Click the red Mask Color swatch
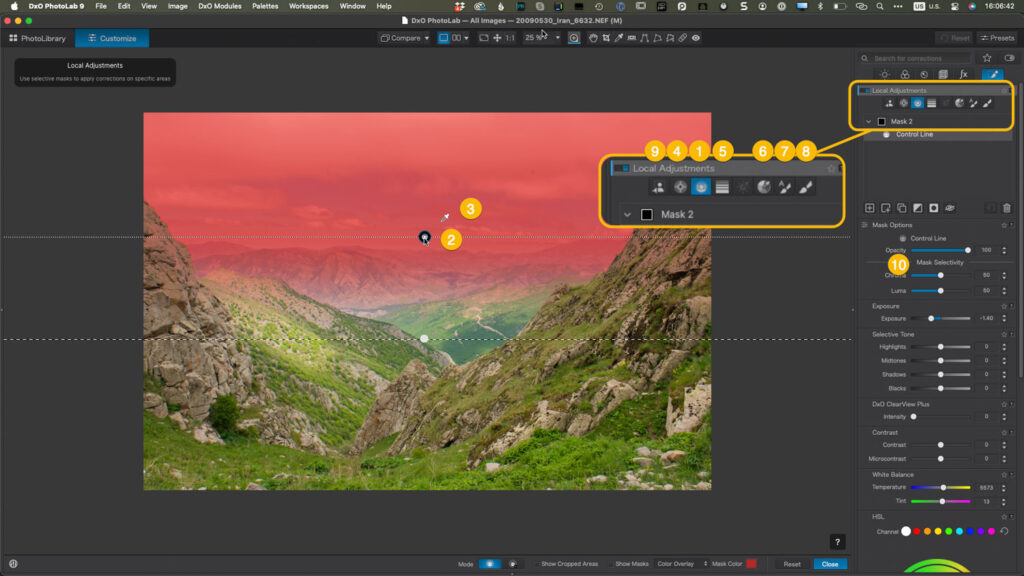 [751, 564]
